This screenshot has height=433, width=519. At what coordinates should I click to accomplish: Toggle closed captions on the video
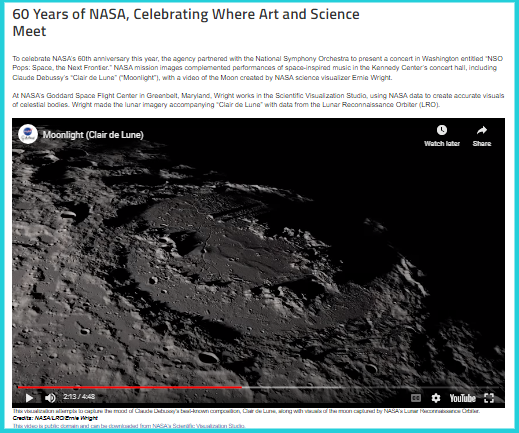click(416, 398)
